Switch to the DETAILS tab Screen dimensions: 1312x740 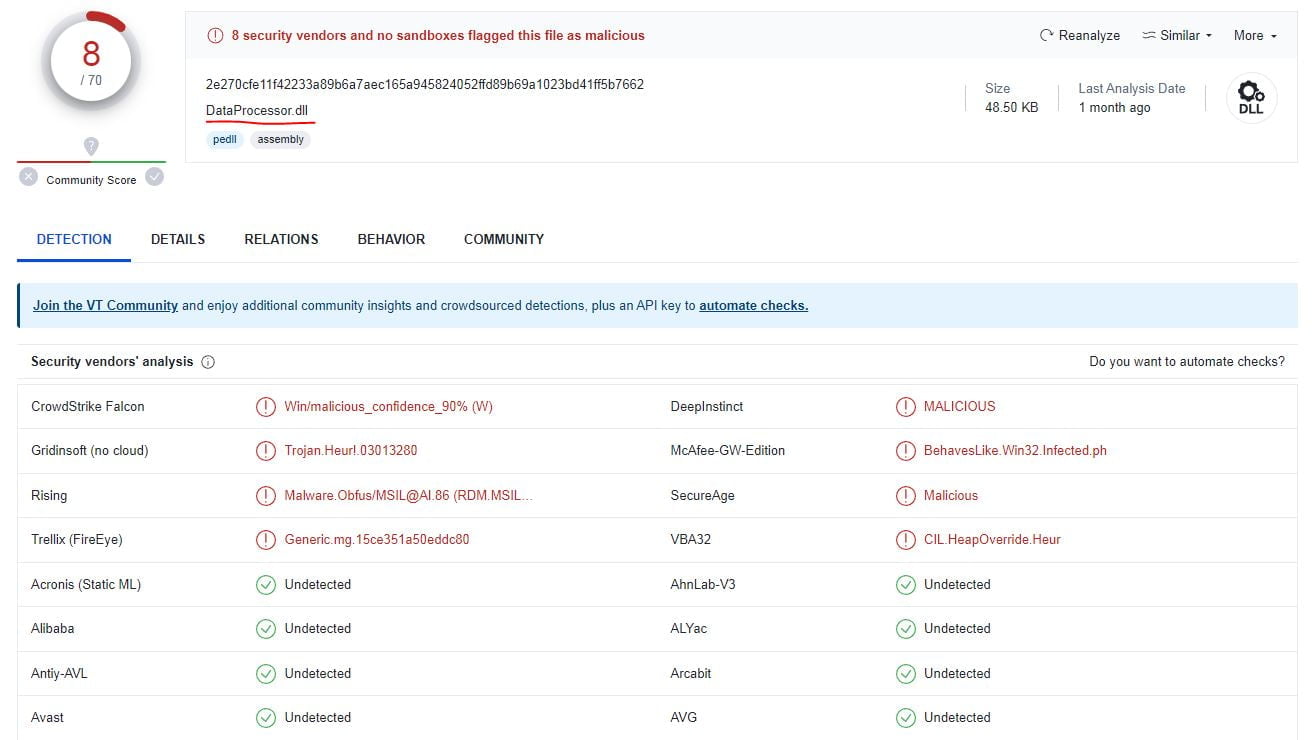[x=178, y=239]
